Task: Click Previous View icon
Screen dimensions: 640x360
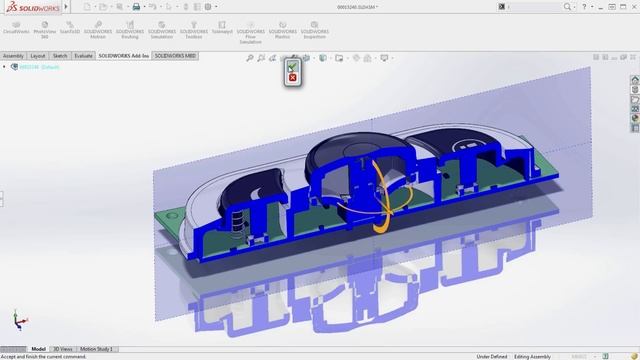Action: click(x=273, y=58)
